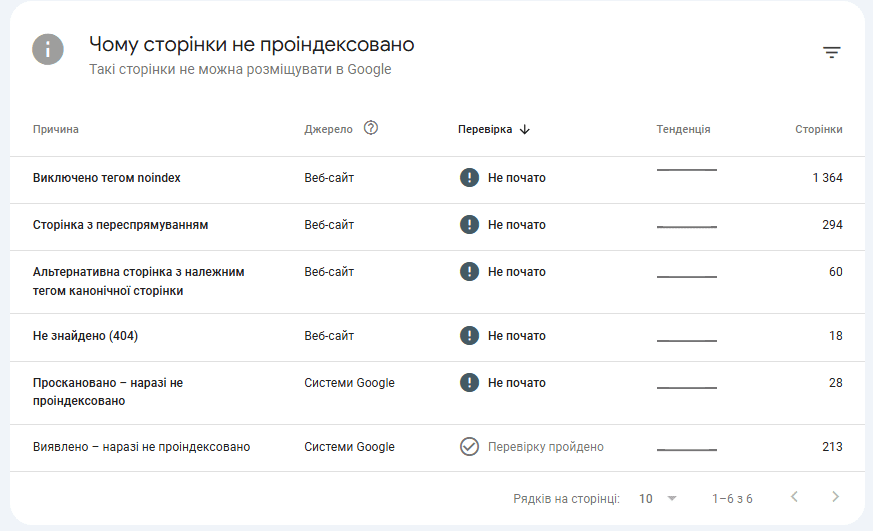Click trend sparkline in redirect row

click(686, 226)
